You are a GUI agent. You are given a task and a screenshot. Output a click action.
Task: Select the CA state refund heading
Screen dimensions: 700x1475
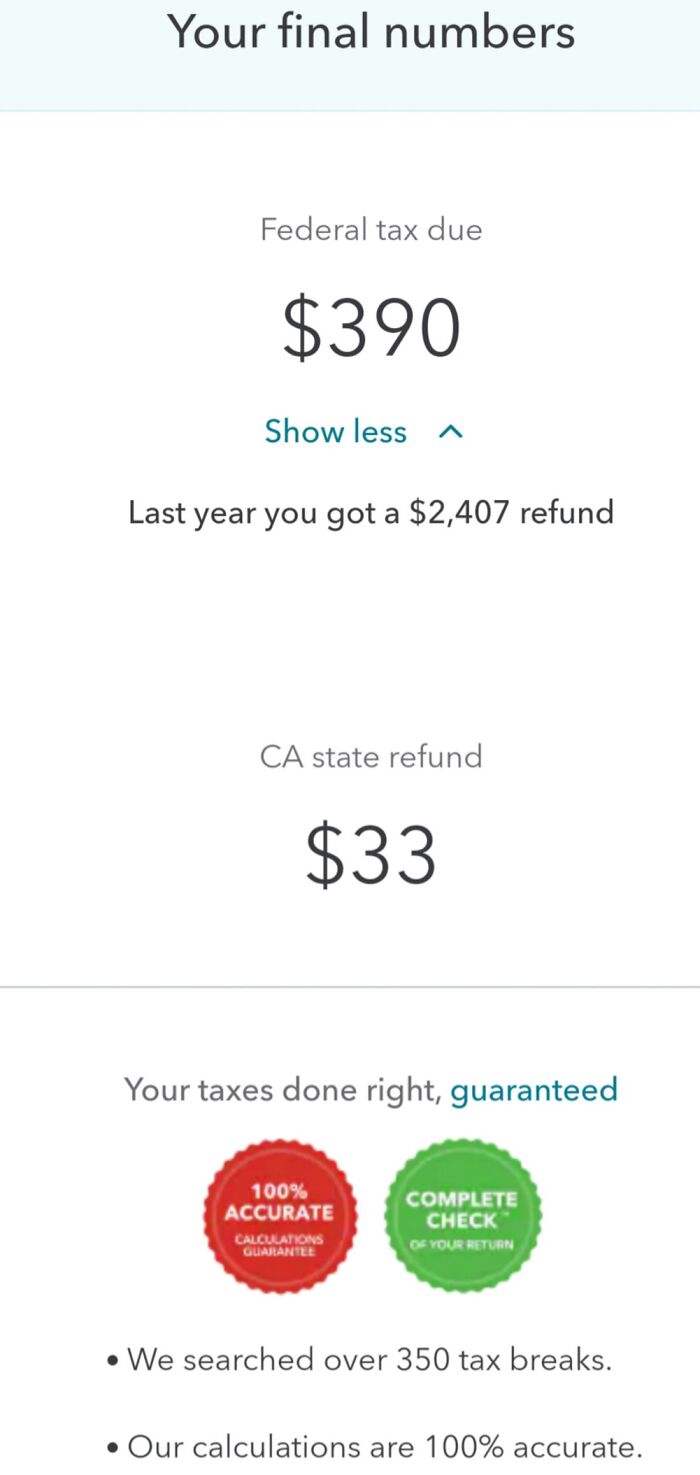pos(371,757)
